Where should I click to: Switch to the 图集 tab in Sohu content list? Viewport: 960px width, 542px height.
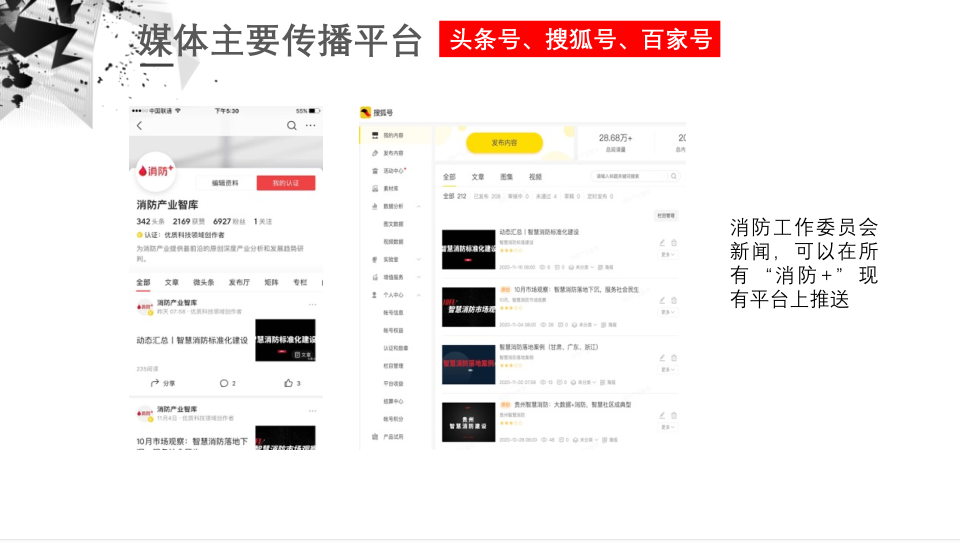tap(506, 177)
